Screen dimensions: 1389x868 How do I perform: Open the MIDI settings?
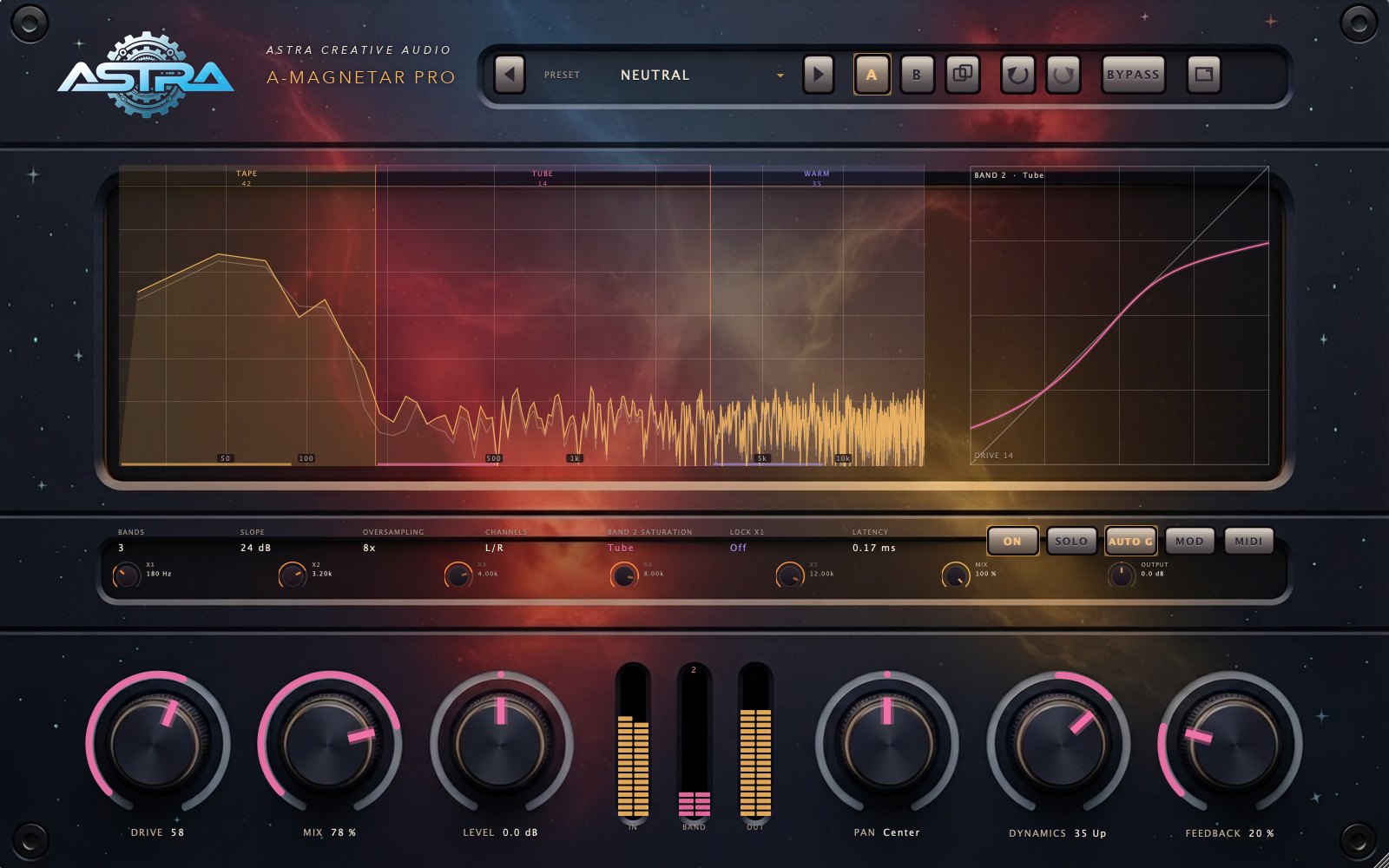click(x=1248, y=541)
